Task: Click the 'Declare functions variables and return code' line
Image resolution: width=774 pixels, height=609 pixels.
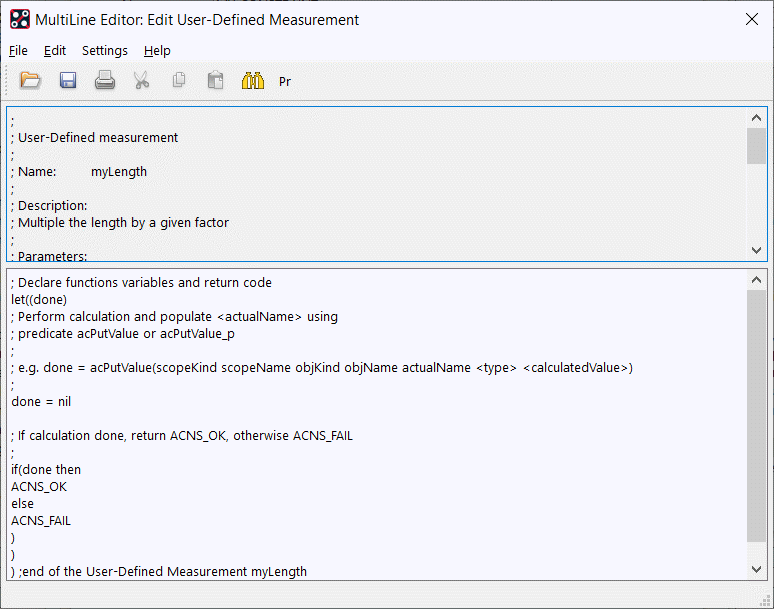Action: point(141,283)
